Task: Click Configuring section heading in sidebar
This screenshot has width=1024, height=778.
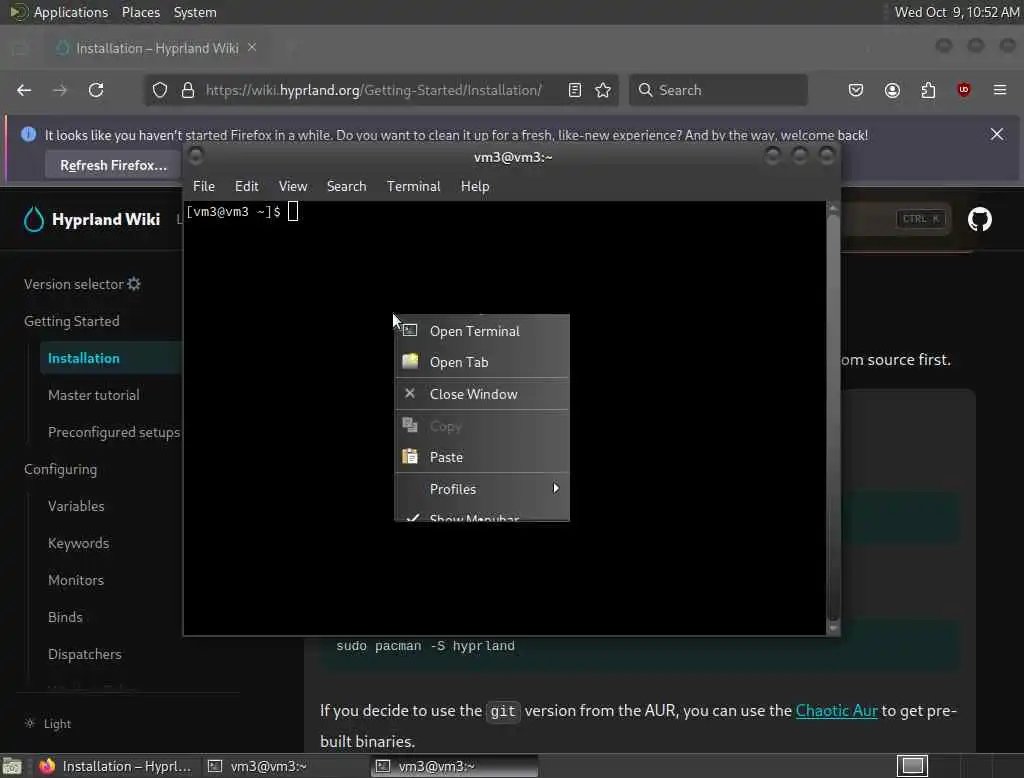Action: [x=61, y=469]
